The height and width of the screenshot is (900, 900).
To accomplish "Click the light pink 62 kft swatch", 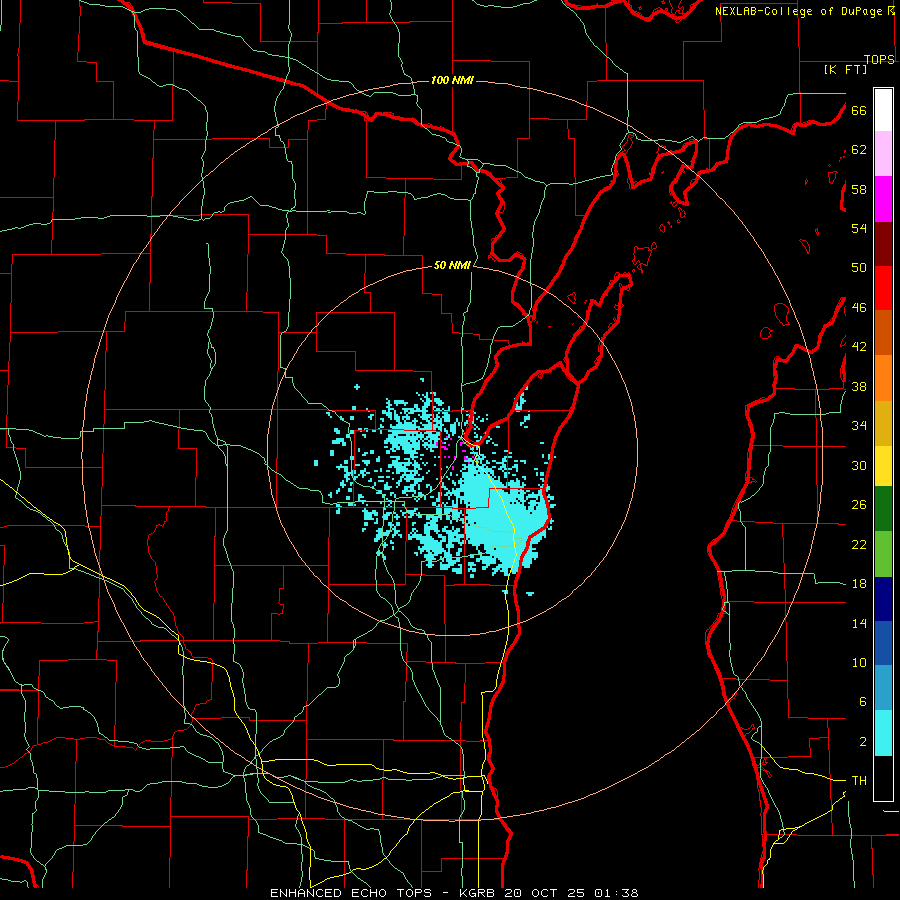I will click(883, 153).
